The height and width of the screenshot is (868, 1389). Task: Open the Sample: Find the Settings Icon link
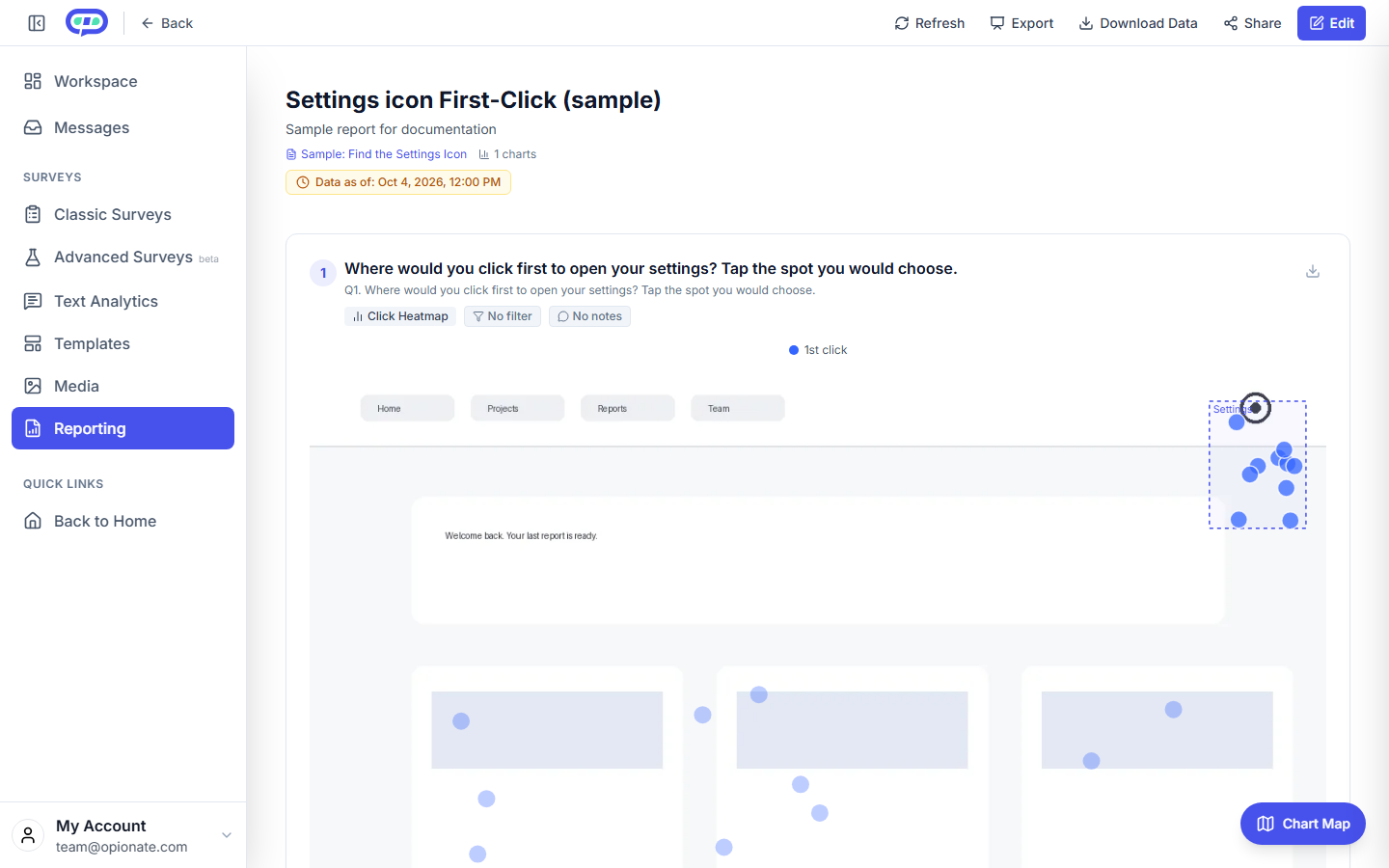(376, 154)
